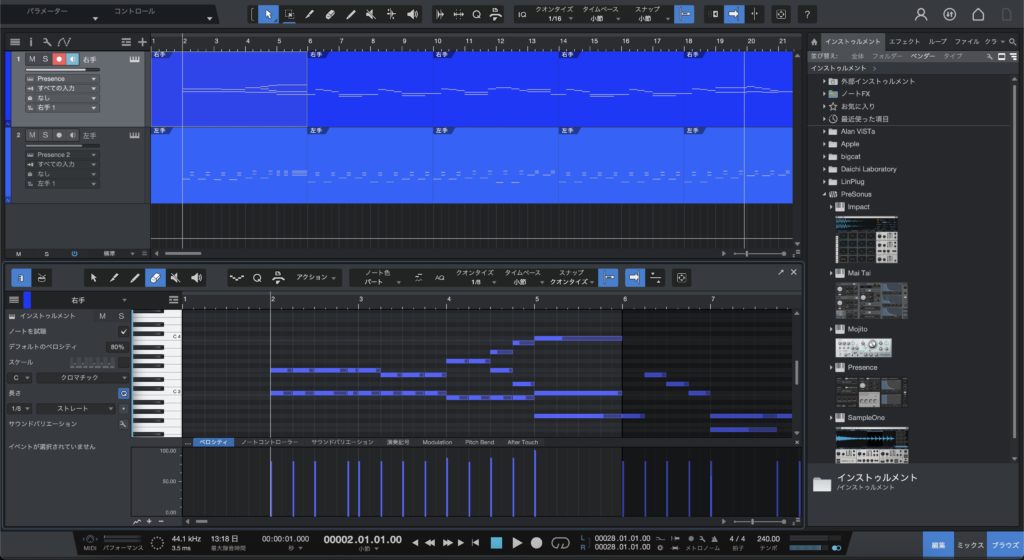Solo track 2 左手
This screenshot has height=560, width=1024.
click(45, 134)
